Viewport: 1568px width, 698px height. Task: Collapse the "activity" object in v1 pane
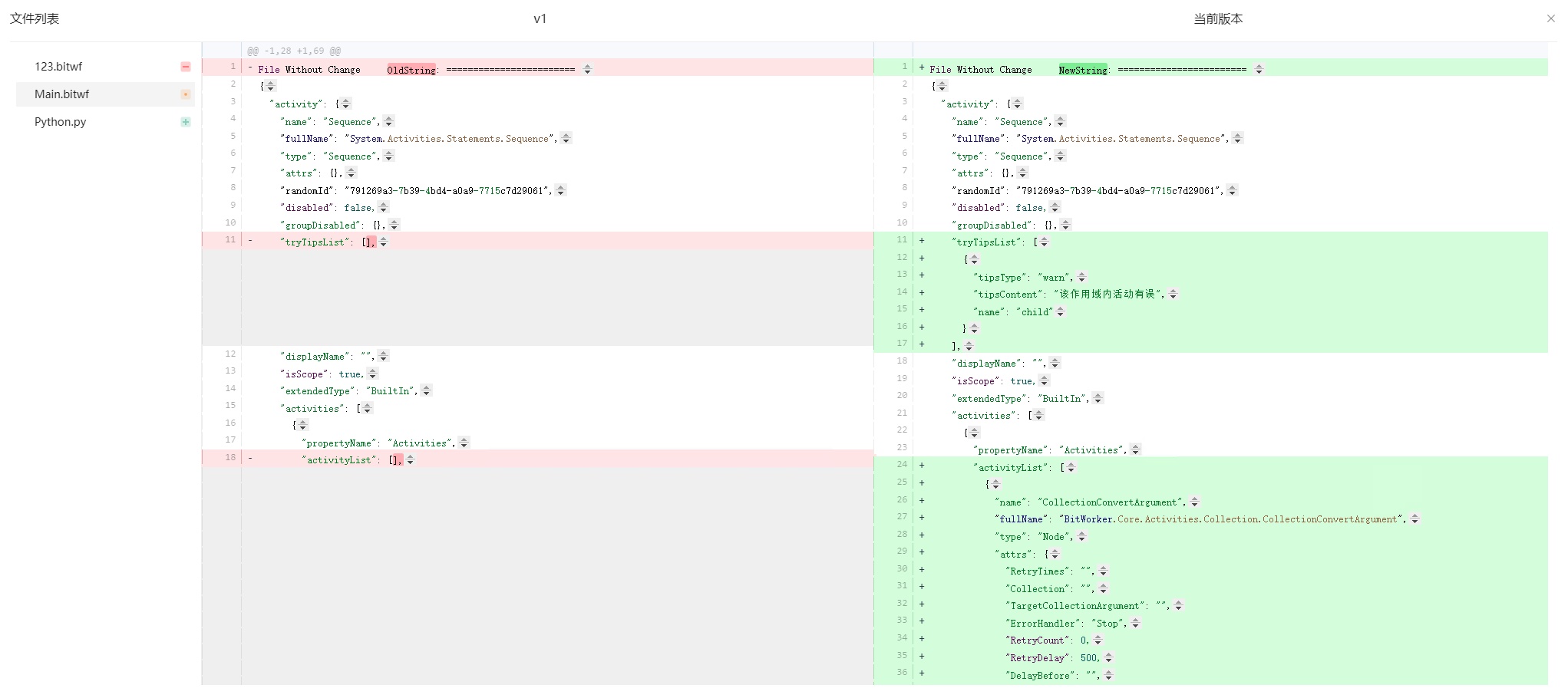345,104
